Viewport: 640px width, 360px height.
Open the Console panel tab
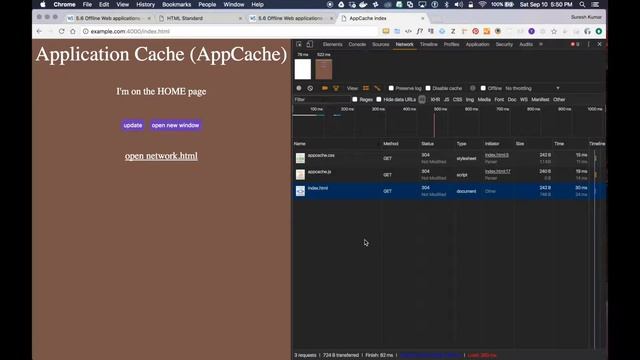tap(357, 44)
